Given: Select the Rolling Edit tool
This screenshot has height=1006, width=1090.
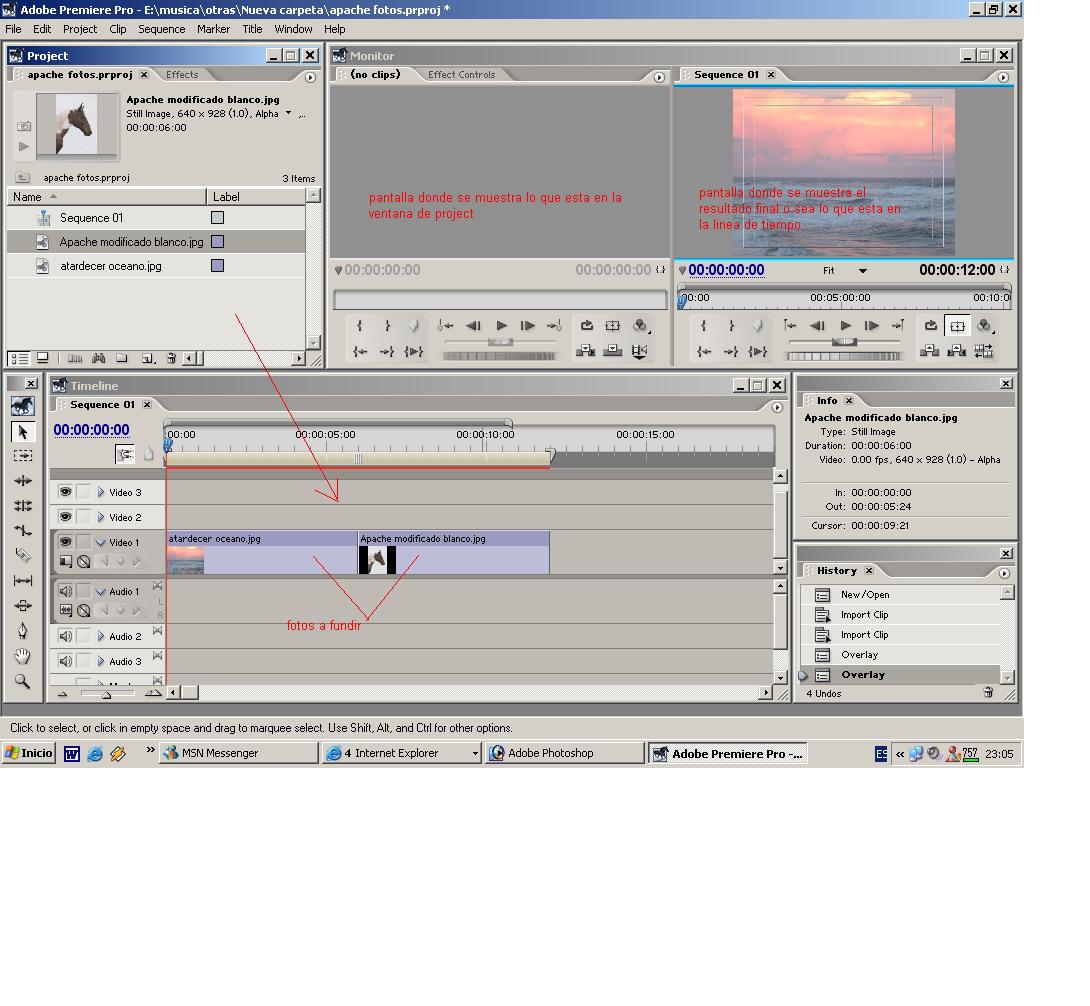Looking at the screenshot, I should pyautogui.click(x=22, y=505).
